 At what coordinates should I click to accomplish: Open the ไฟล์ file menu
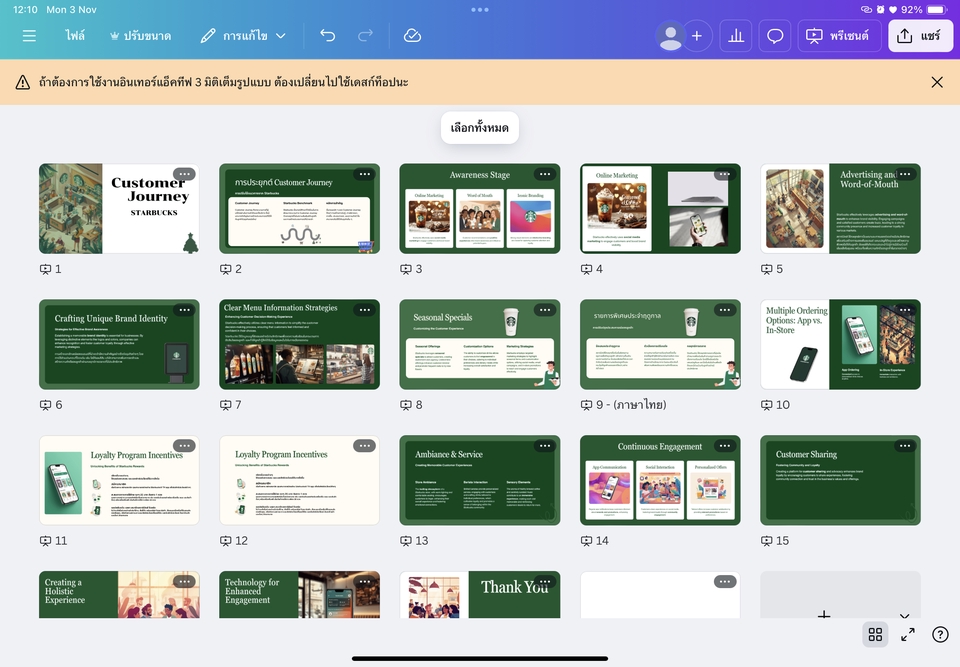(75, 36)
